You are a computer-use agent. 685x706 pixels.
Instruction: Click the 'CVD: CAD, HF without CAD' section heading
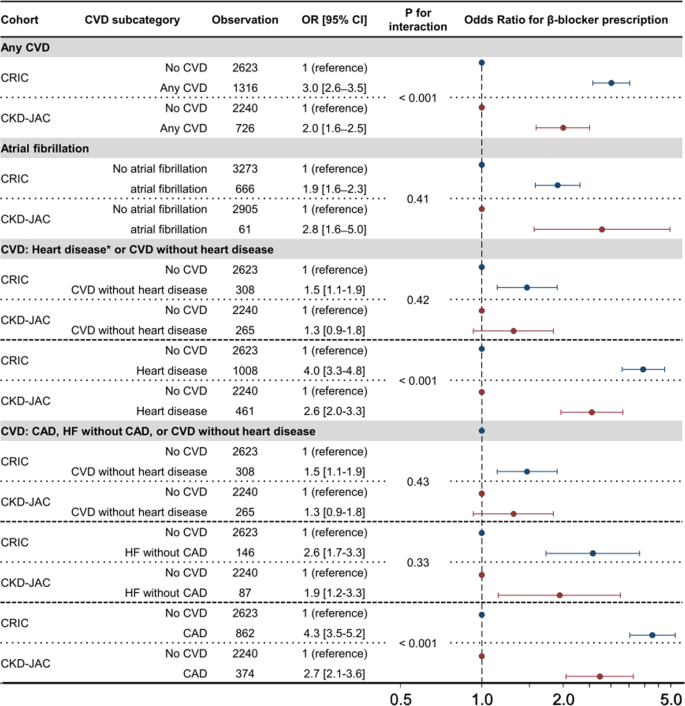(x=161, y=431)
